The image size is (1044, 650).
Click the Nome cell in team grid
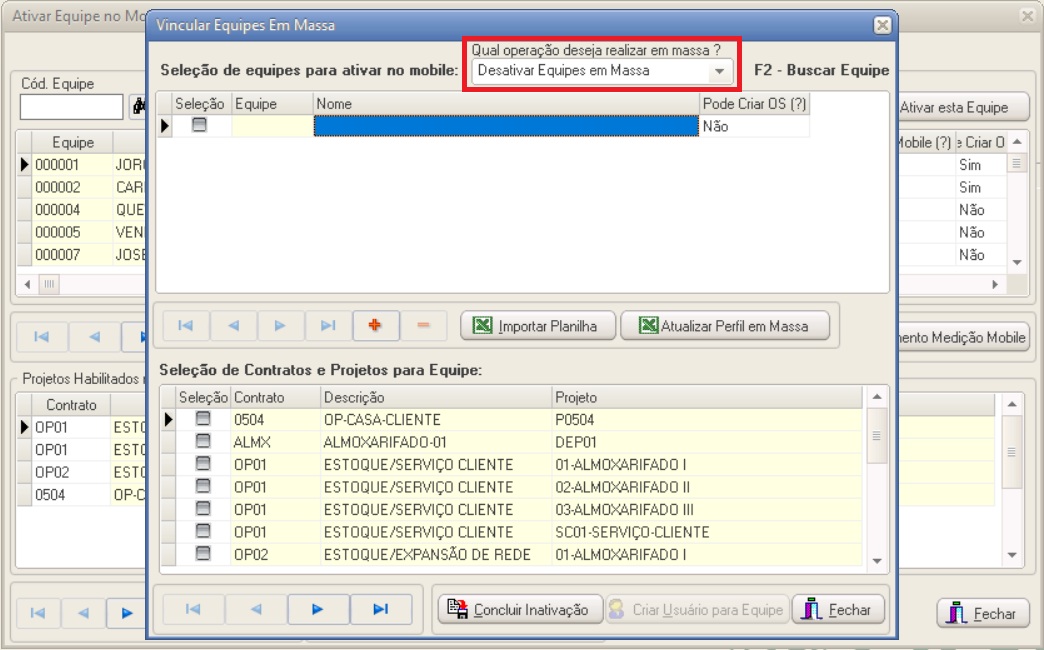point(505,126)
